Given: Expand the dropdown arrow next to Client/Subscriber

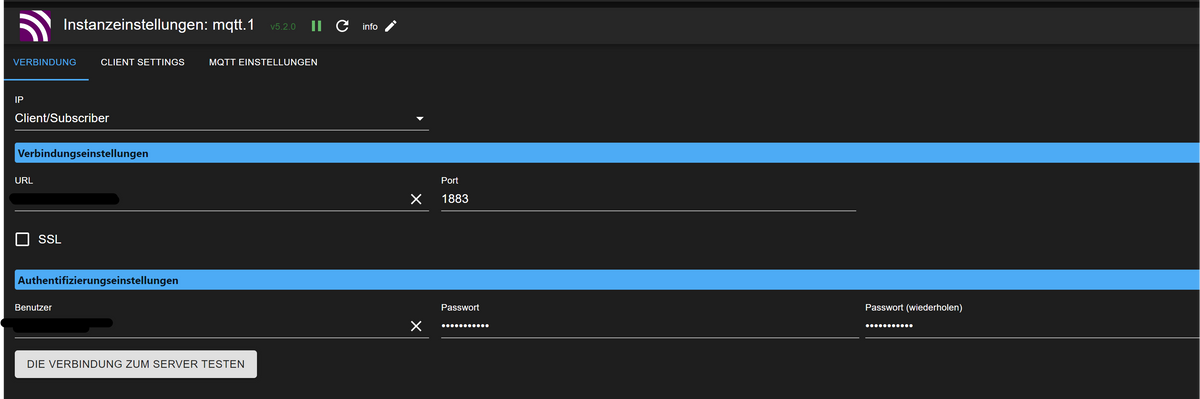Looking at the screenshot, I should click(420, 119).
